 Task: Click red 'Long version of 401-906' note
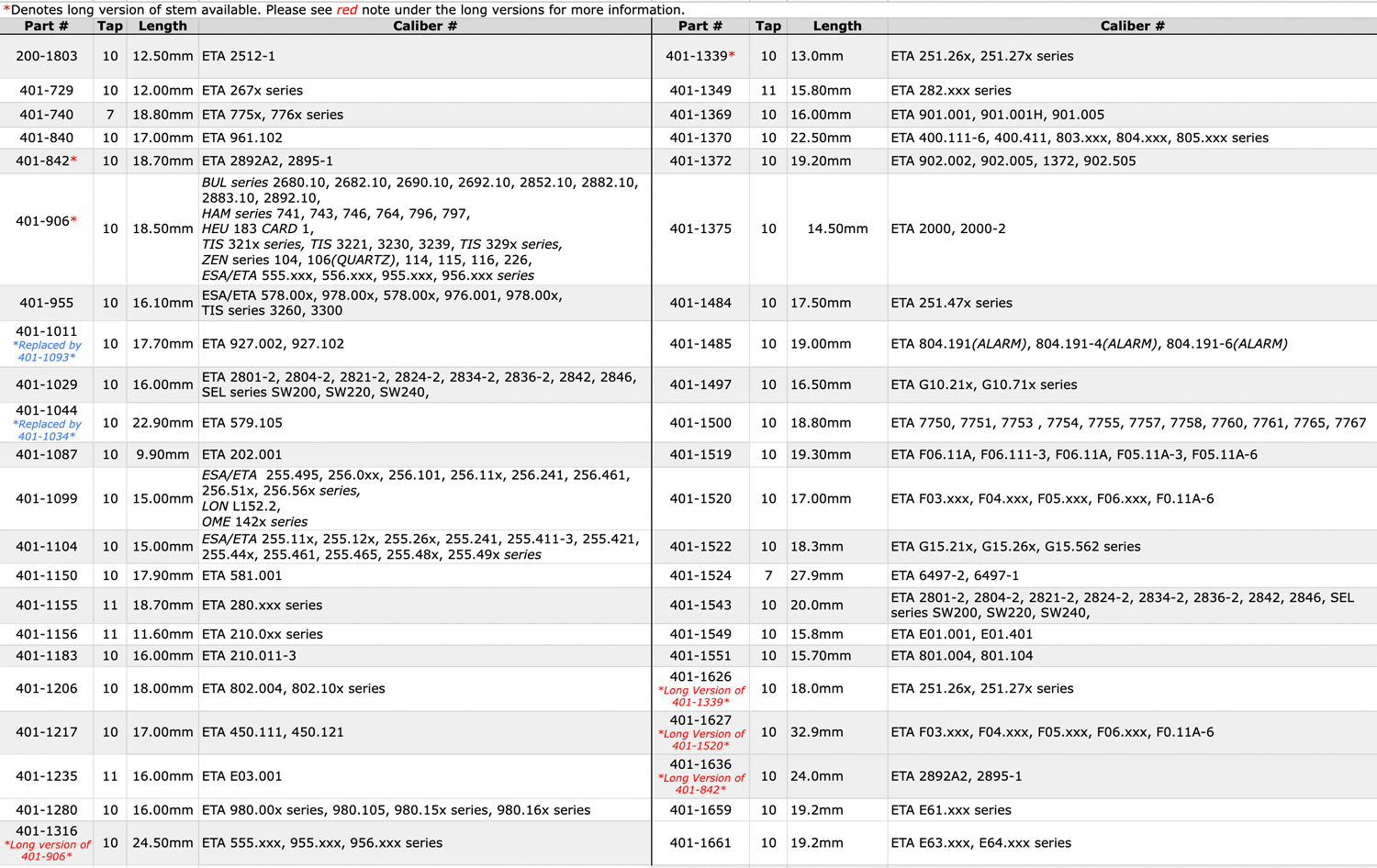(47, 851)
